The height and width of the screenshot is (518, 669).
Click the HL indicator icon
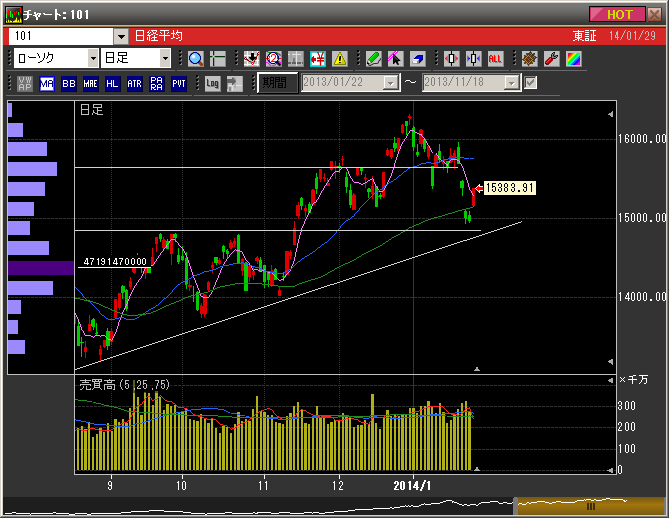(x=112, y=84)
